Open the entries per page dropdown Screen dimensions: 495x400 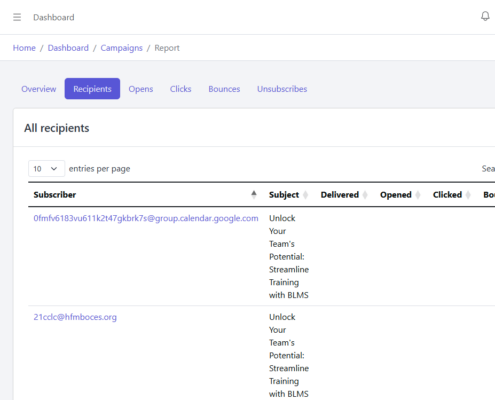(46, 169)
